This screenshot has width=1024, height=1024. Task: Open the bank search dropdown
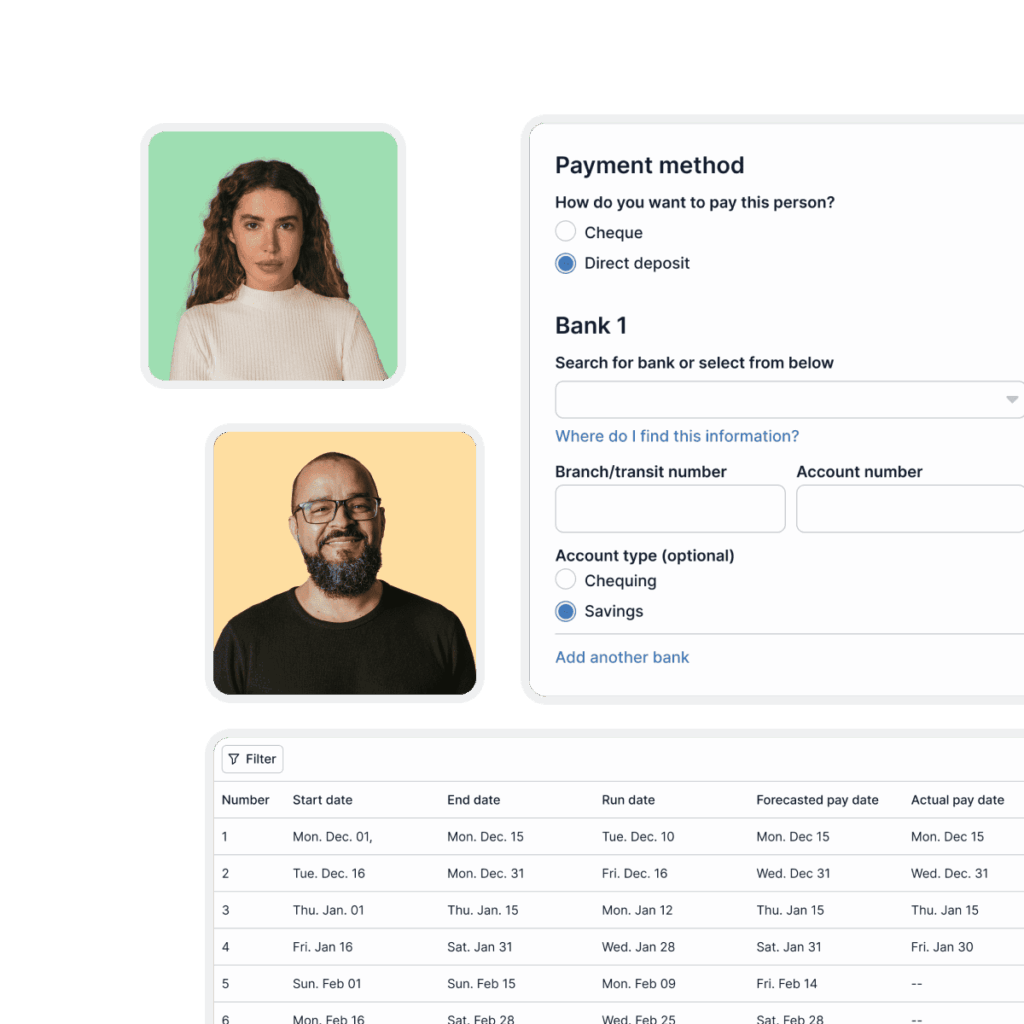pyautogui.click(x=780, y=399)
